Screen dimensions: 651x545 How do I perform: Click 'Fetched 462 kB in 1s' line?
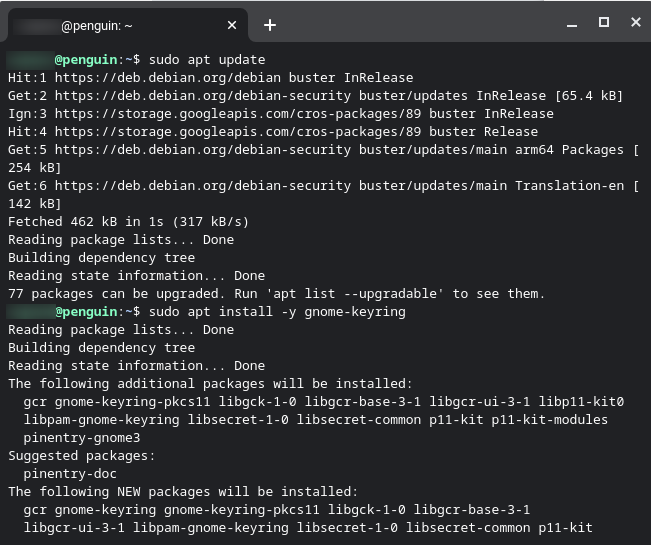(128, 222)
